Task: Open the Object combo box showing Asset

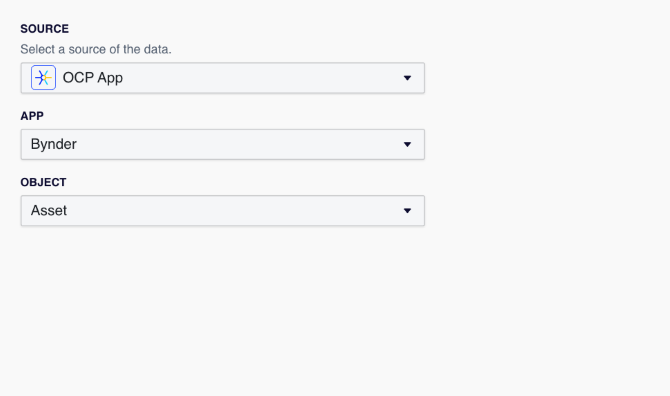Action: [223, 211]
